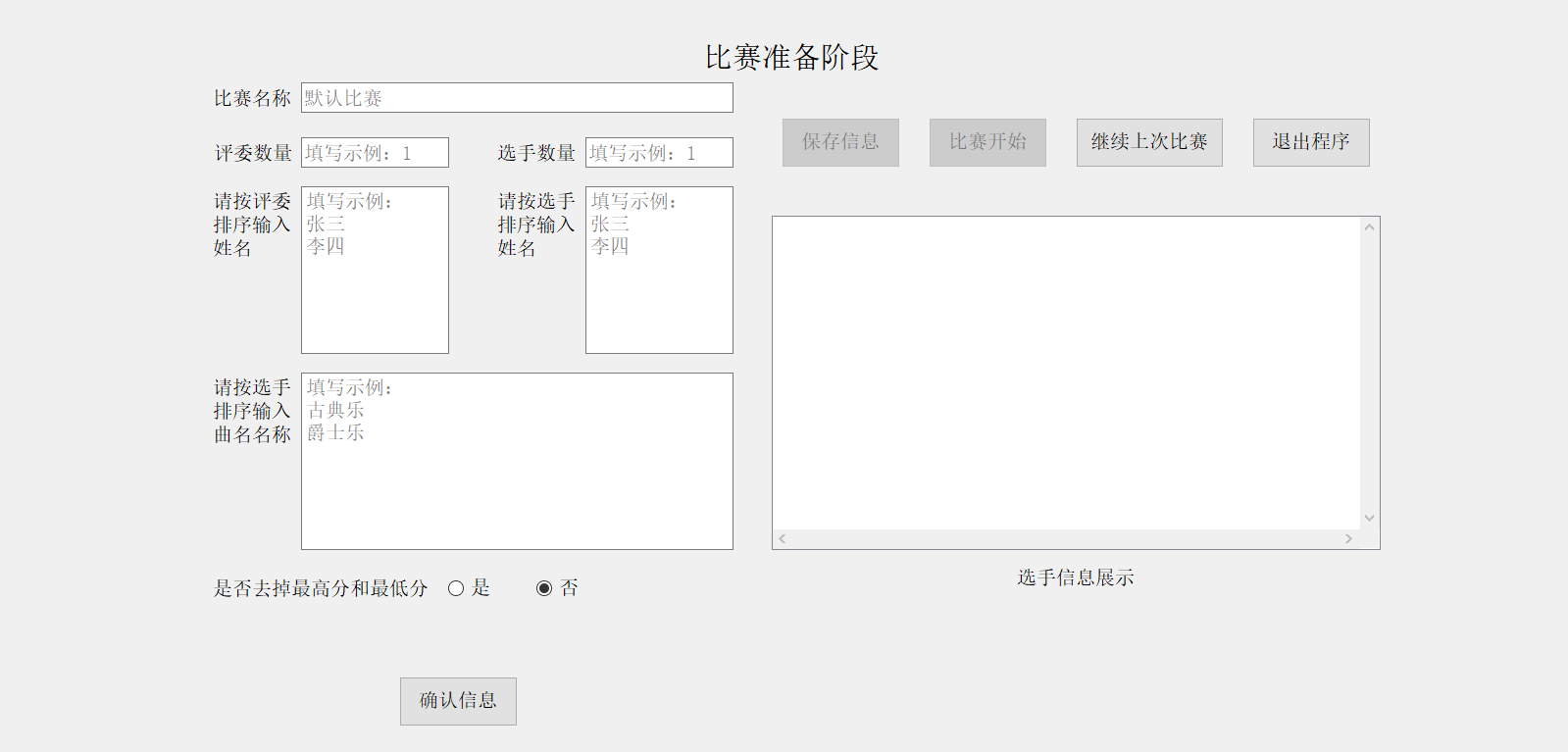Click the scroll right arrow in info panel

pos(1348,539)
